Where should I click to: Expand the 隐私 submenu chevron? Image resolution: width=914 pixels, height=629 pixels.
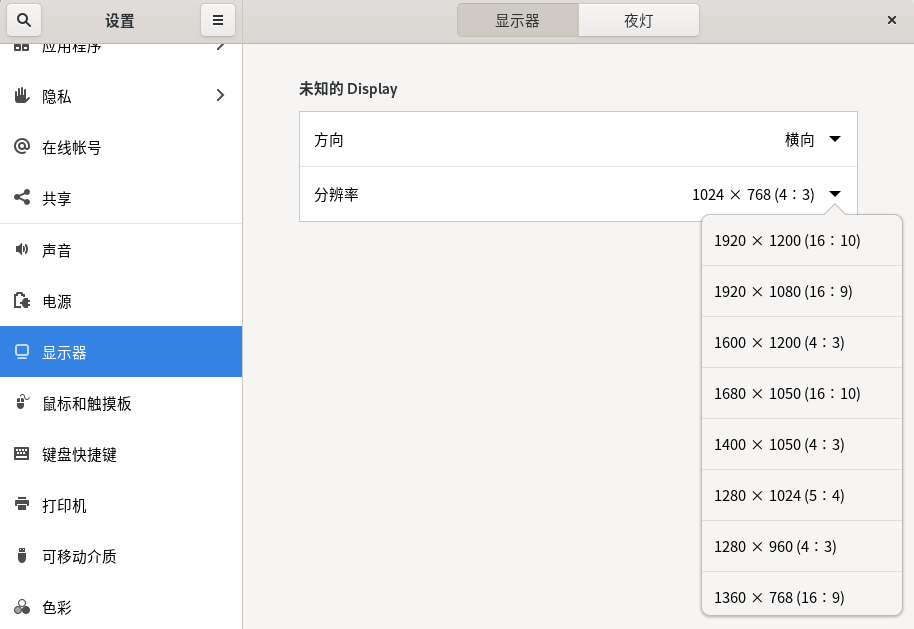(x=220, y=96)
